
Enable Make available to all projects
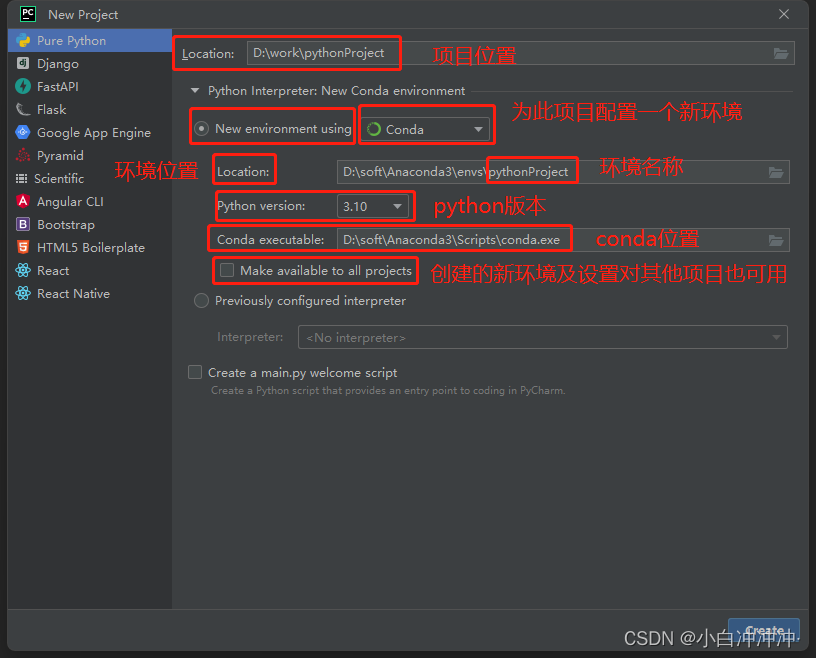coord(227,270)
